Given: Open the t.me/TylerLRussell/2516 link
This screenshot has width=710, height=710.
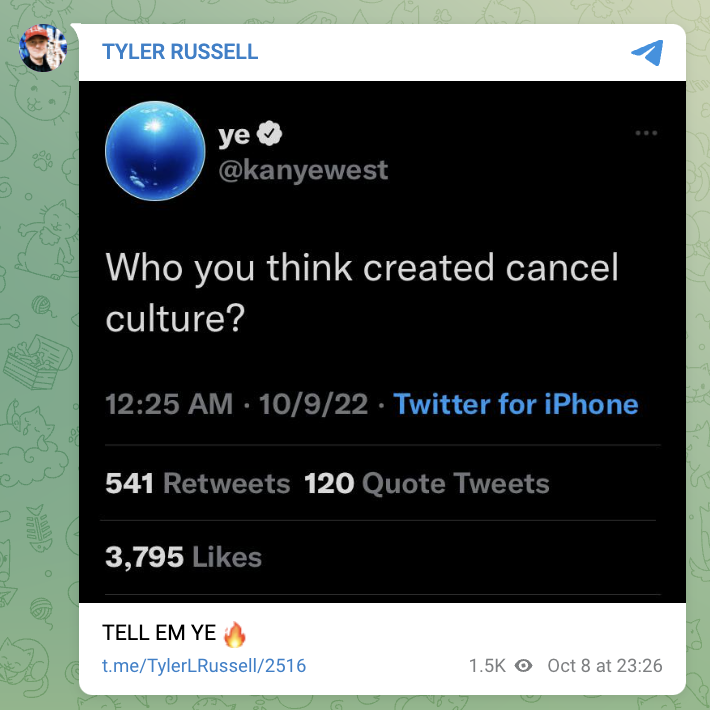Looking at the screenshot, I should (204, 665).
